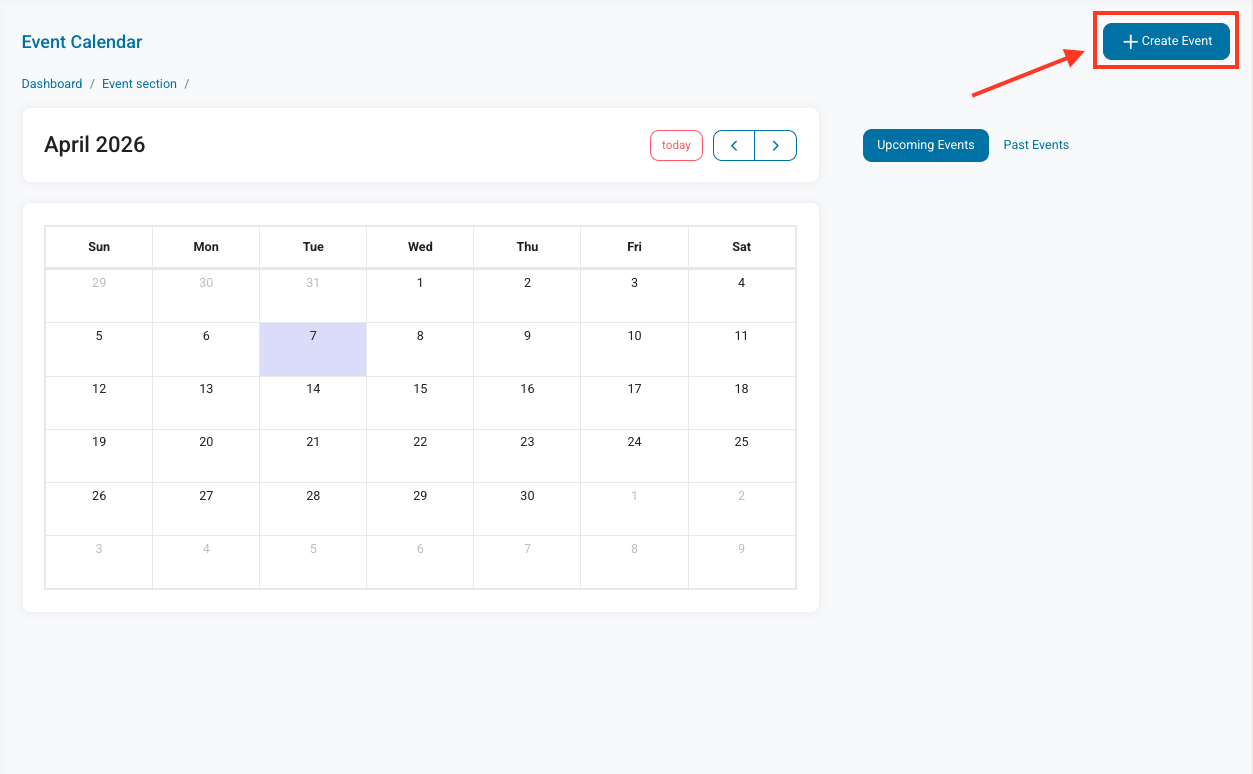This screenshot has height=774, width=1253.
Task: Select April 15 on the calendar
Action: tap(420, 402)
